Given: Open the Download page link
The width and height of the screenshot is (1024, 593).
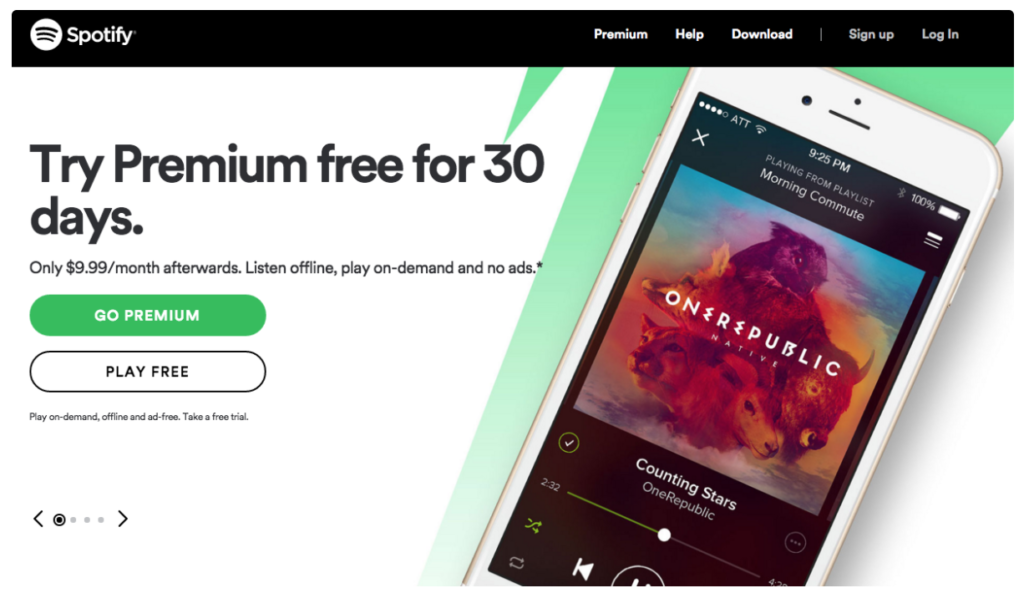Looking at the screenshot, I should (x=761, y=34).
